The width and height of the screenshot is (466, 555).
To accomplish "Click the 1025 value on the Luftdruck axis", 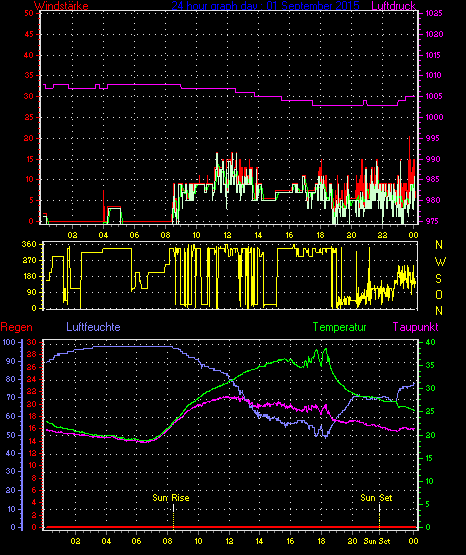I will coord(434,13).
